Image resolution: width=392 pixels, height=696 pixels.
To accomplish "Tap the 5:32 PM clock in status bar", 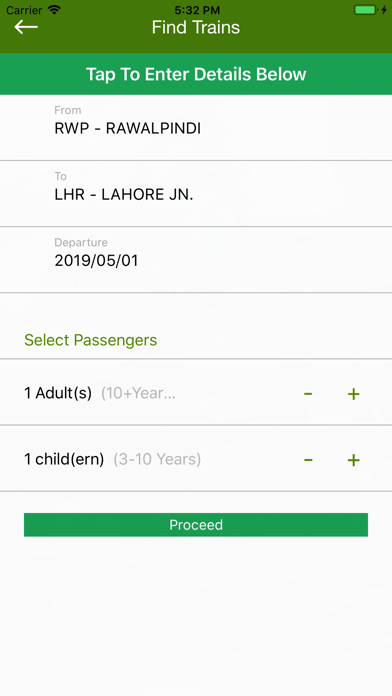I will [195, 10].
